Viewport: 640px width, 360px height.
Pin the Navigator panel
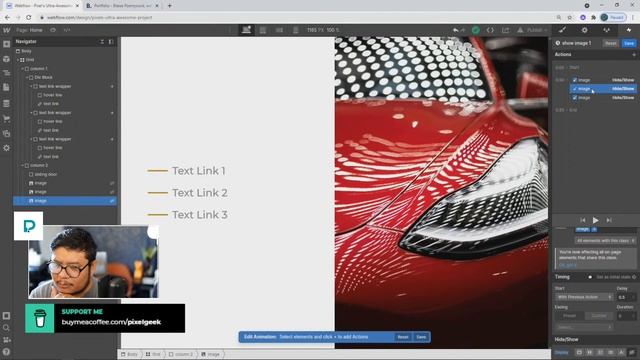[111, 42]
